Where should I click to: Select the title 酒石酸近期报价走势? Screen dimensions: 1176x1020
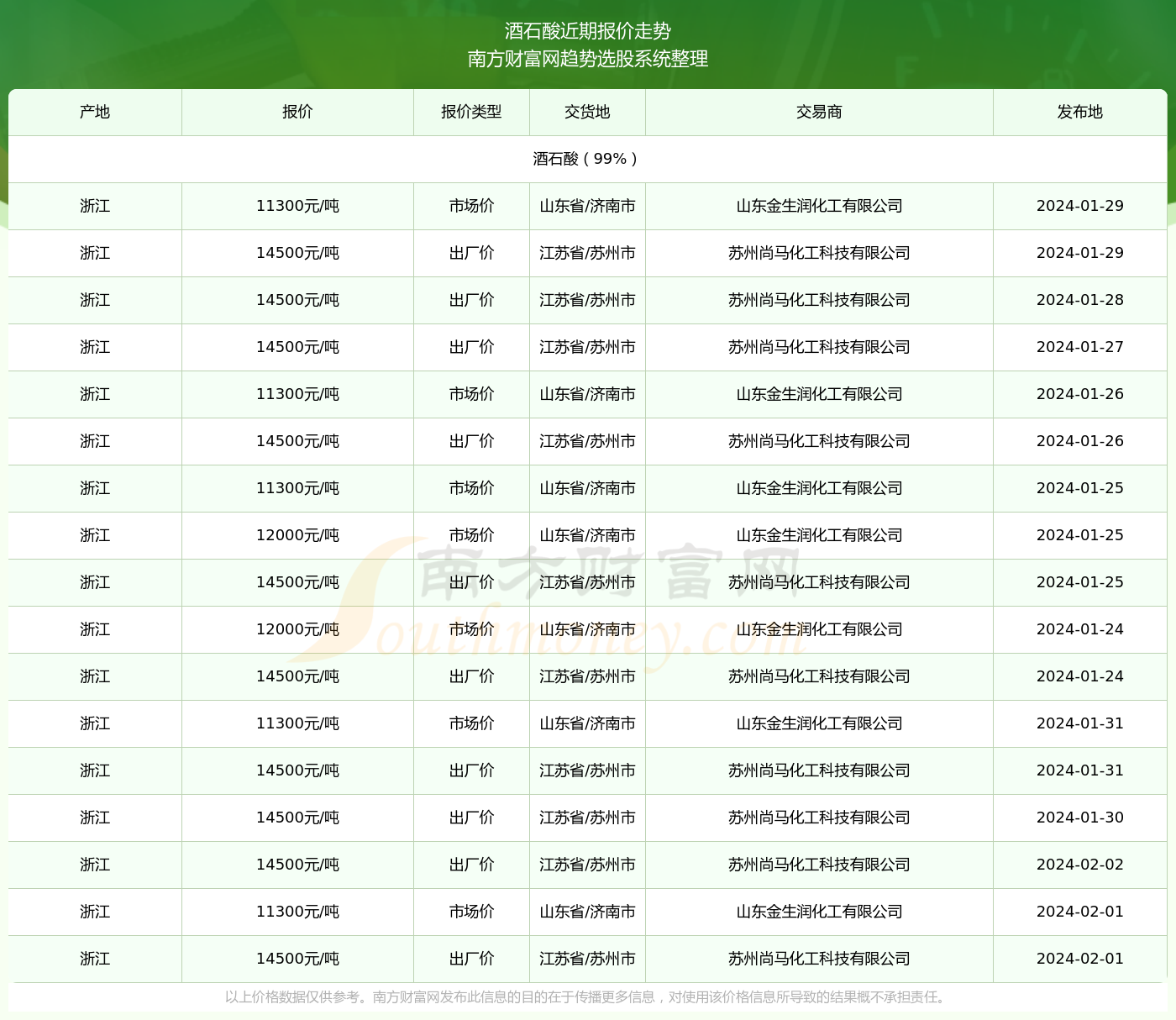coord(588,31)
